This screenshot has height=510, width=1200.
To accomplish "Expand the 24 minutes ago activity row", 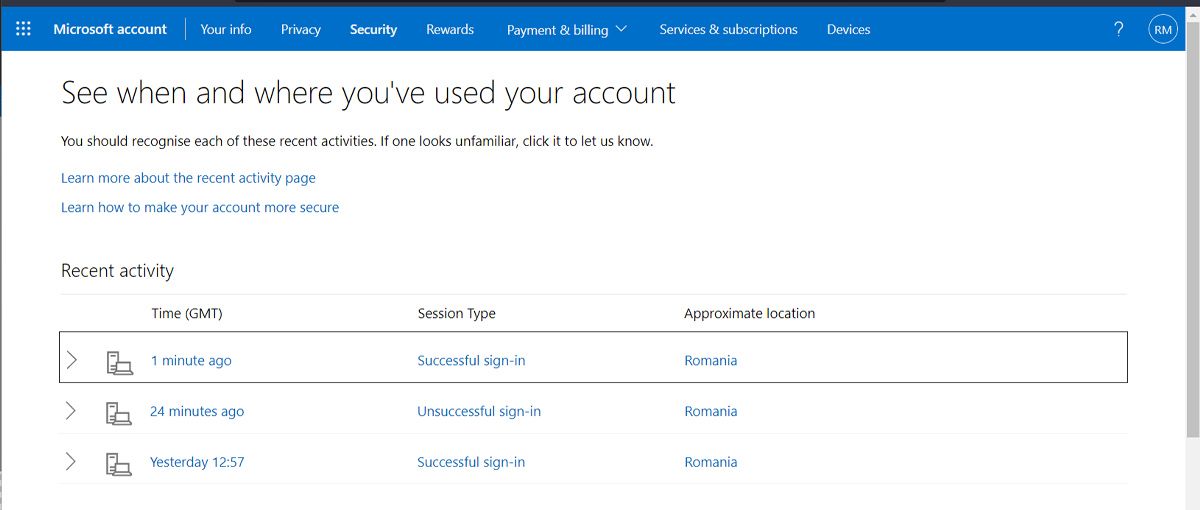I will pos(70,411).
